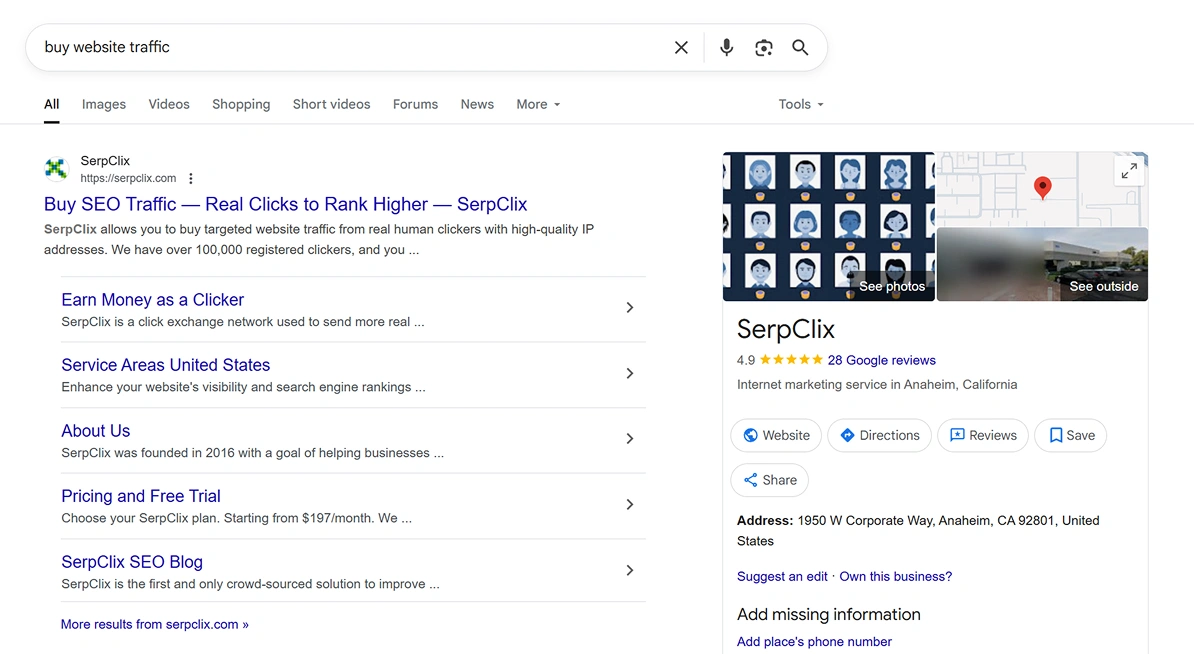Open the Tools dropdown

click(x=800, y=104)
